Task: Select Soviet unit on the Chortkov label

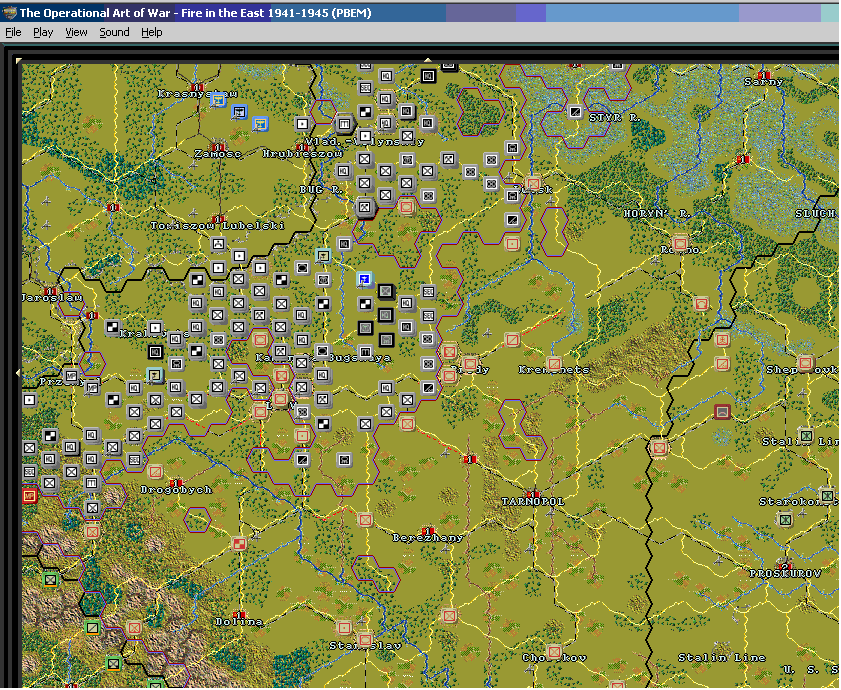Action: pyautogui.click(x=555, y=652)
